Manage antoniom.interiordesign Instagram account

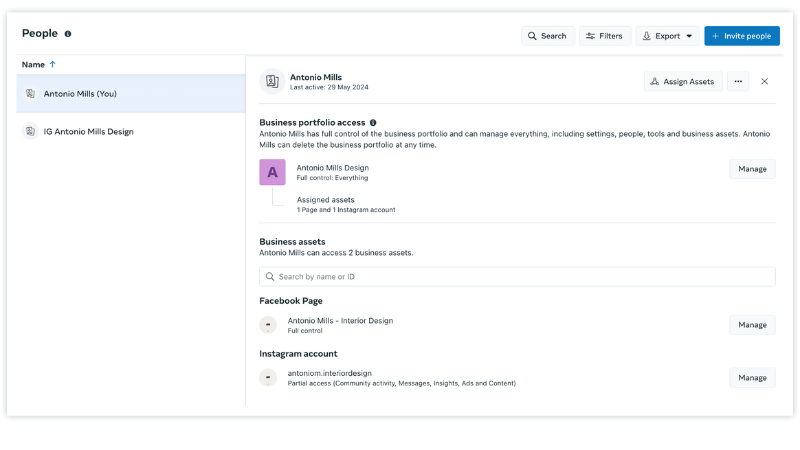[x=752, y=378]
